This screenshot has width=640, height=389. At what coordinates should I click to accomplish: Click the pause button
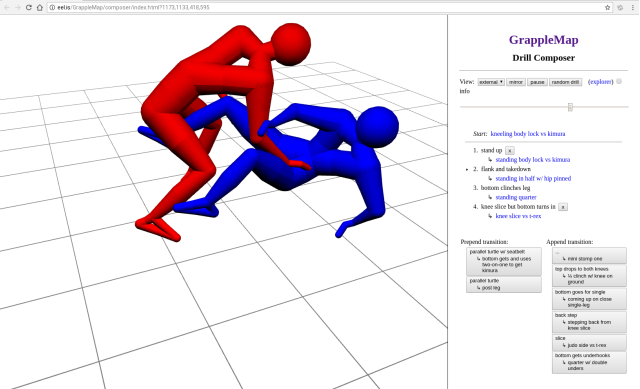click(537, 82)
